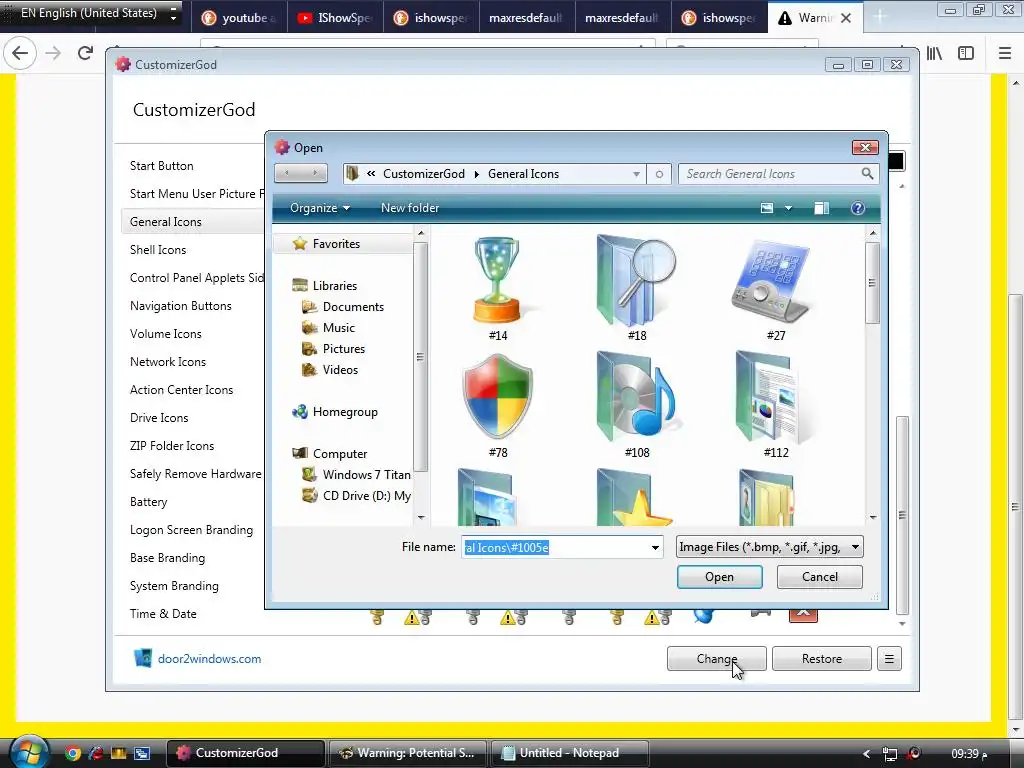Refresh the General Icons folder location
Screen dimensions: 1024x768
coord(659,174)
